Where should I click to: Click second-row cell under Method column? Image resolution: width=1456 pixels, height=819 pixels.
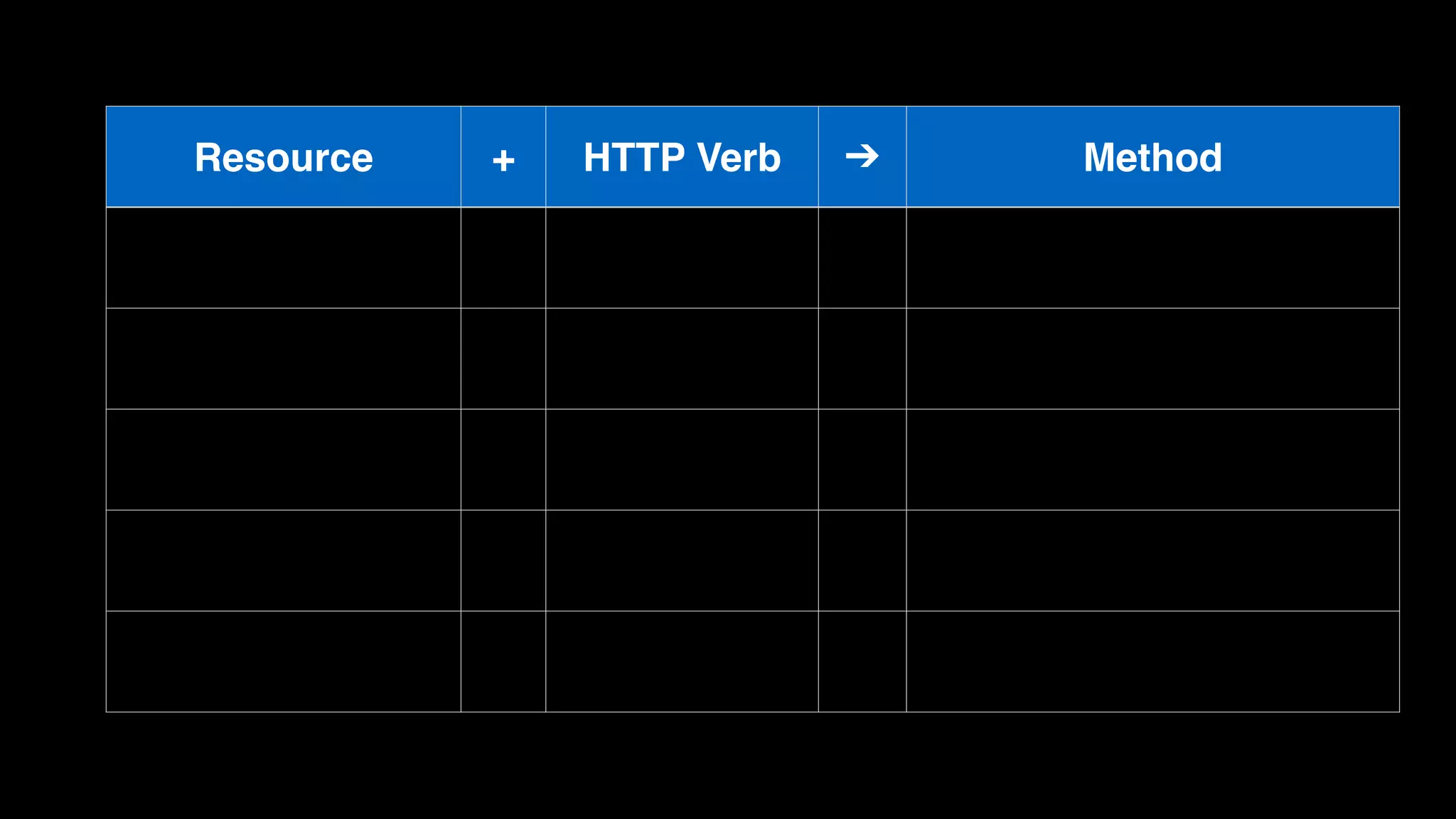pyautogui.click(x=1152, y=358)
